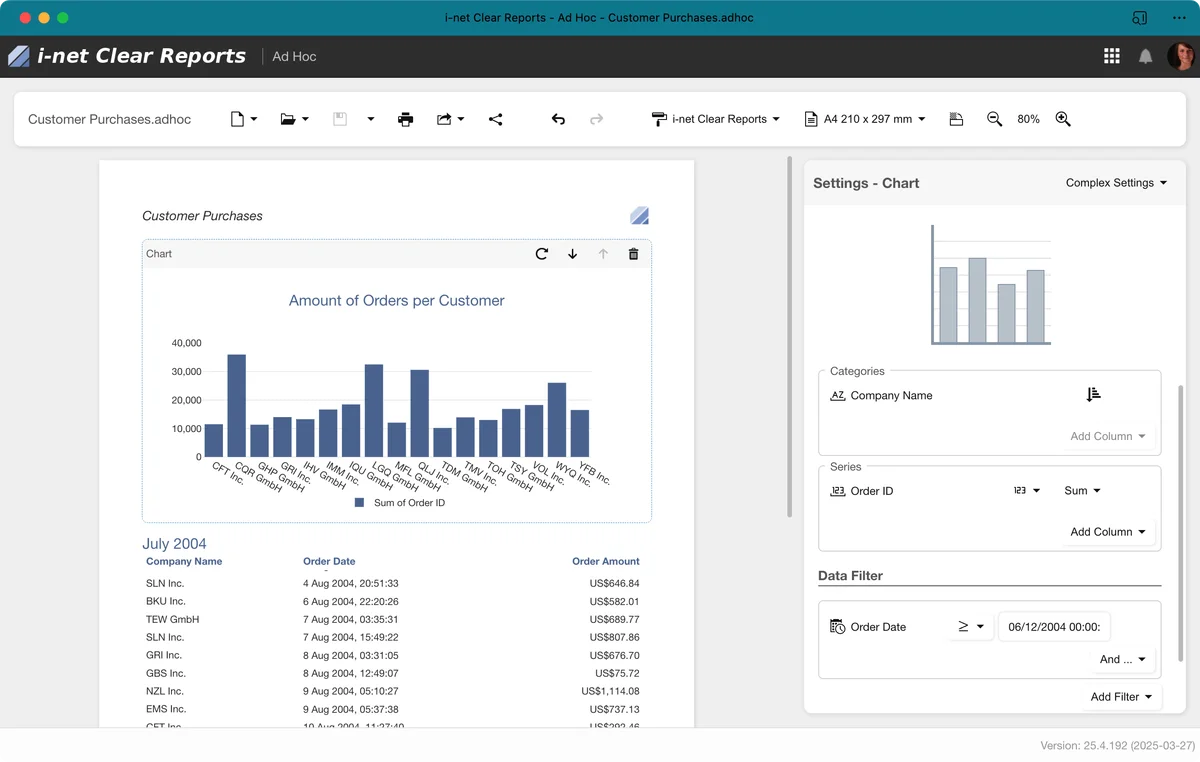Click the Add Filter button
Image resolution: width=1200 pixels, height=762 pixels.
(1121, 697)
